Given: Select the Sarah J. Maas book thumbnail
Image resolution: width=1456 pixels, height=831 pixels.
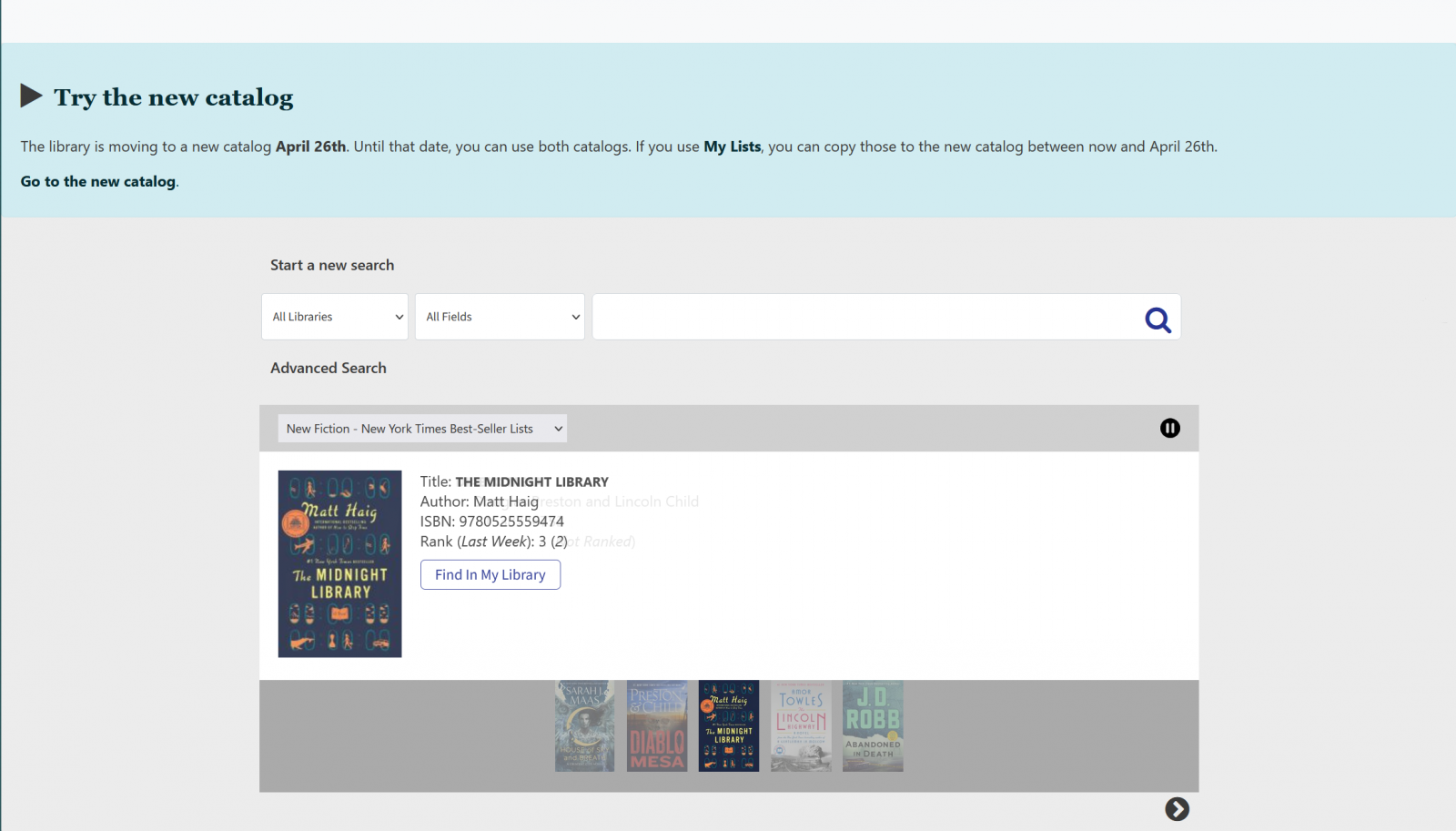Looking at the screenshot, I should (585, 726).
